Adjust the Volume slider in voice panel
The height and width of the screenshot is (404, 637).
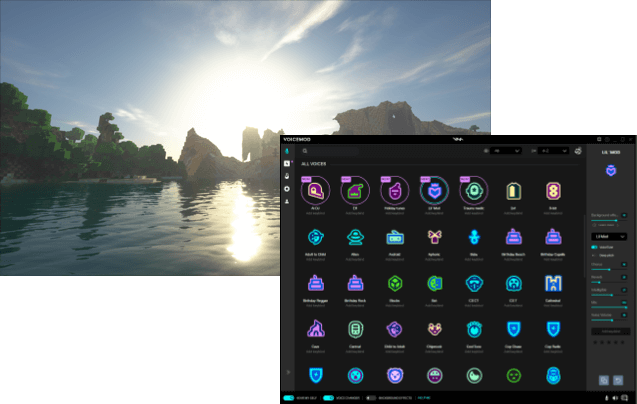click(609, 320)
